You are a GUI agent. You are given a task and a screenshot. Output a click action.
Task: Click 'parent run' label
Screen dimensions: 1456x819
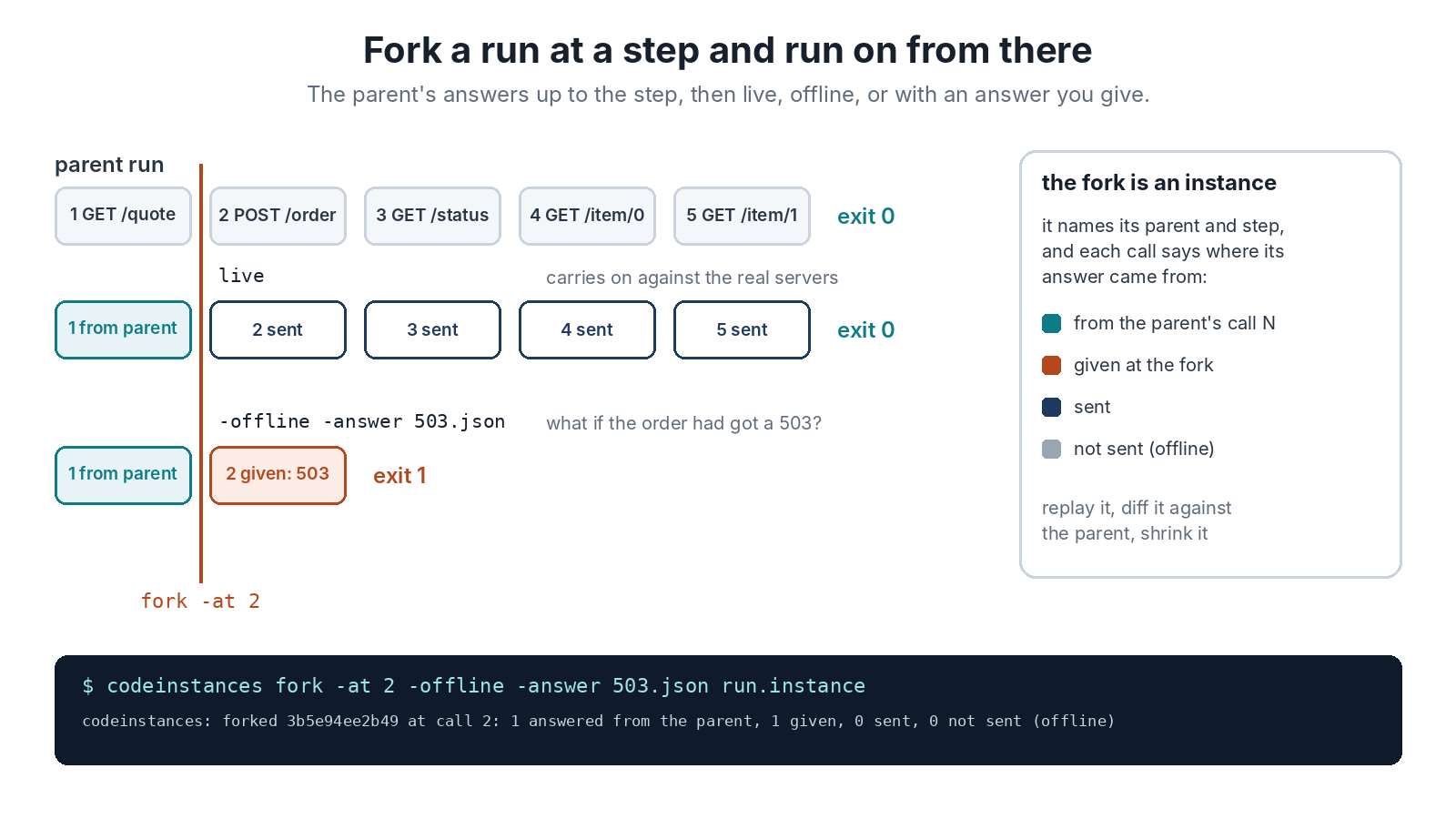point(109,165)
